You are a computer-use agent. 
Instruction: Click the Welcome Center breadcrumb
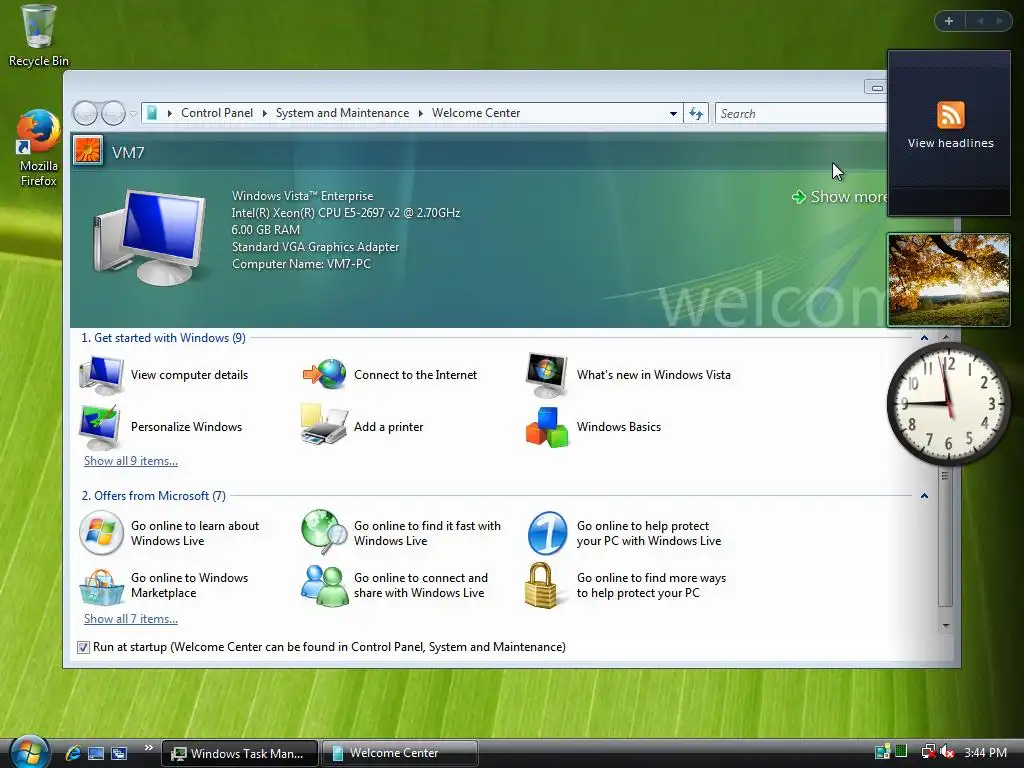click(476, 113)
